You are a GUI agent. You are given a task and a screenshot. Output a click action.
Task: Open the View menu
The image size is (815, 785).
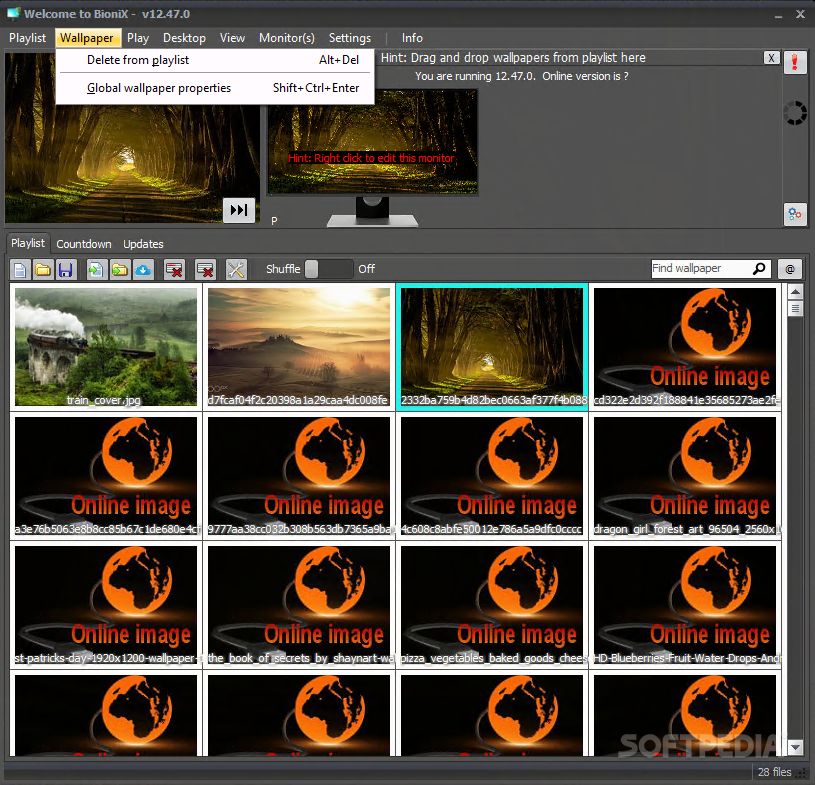(232, 38)
